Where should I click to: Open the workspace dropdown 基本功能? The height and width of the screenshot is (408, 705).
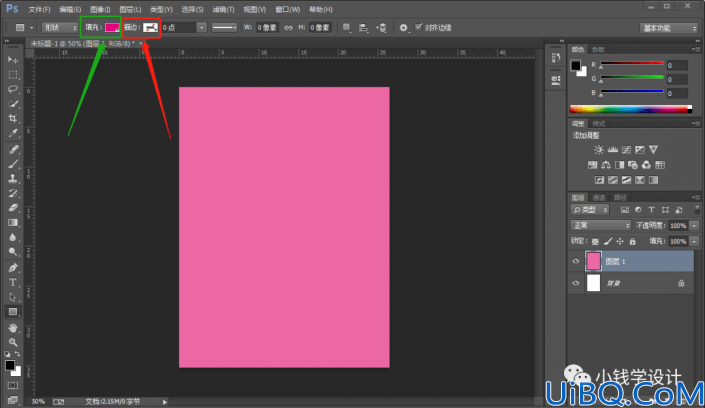[x=669, y=28]
